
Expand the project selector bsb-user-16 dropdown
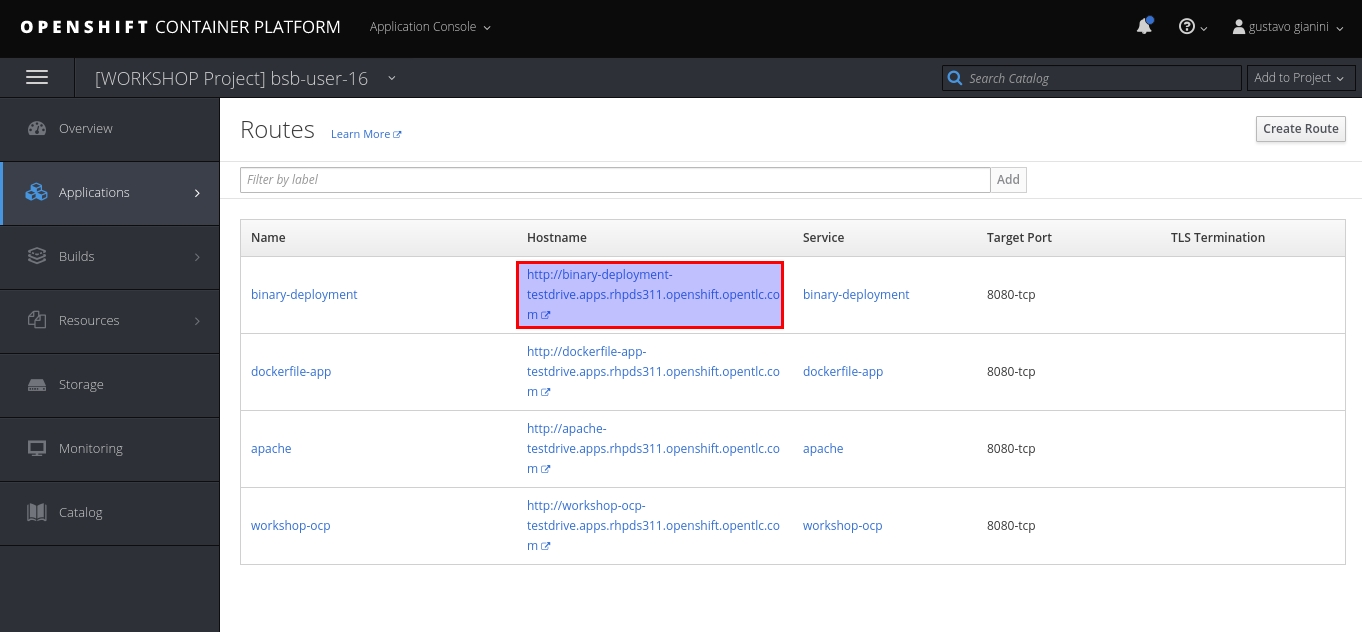391,78
